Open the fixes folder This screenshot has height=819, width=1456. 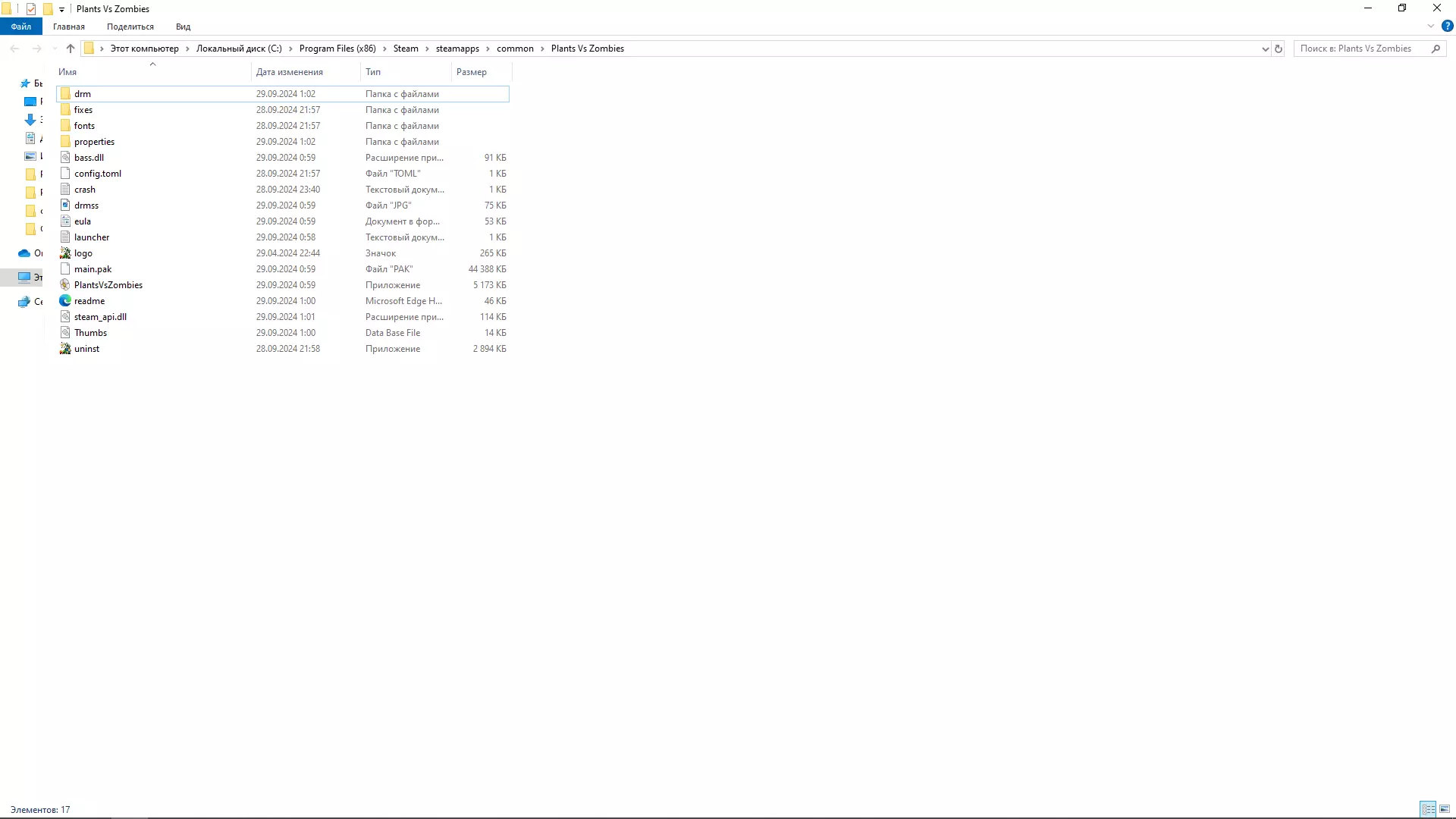tap(83, 110)
